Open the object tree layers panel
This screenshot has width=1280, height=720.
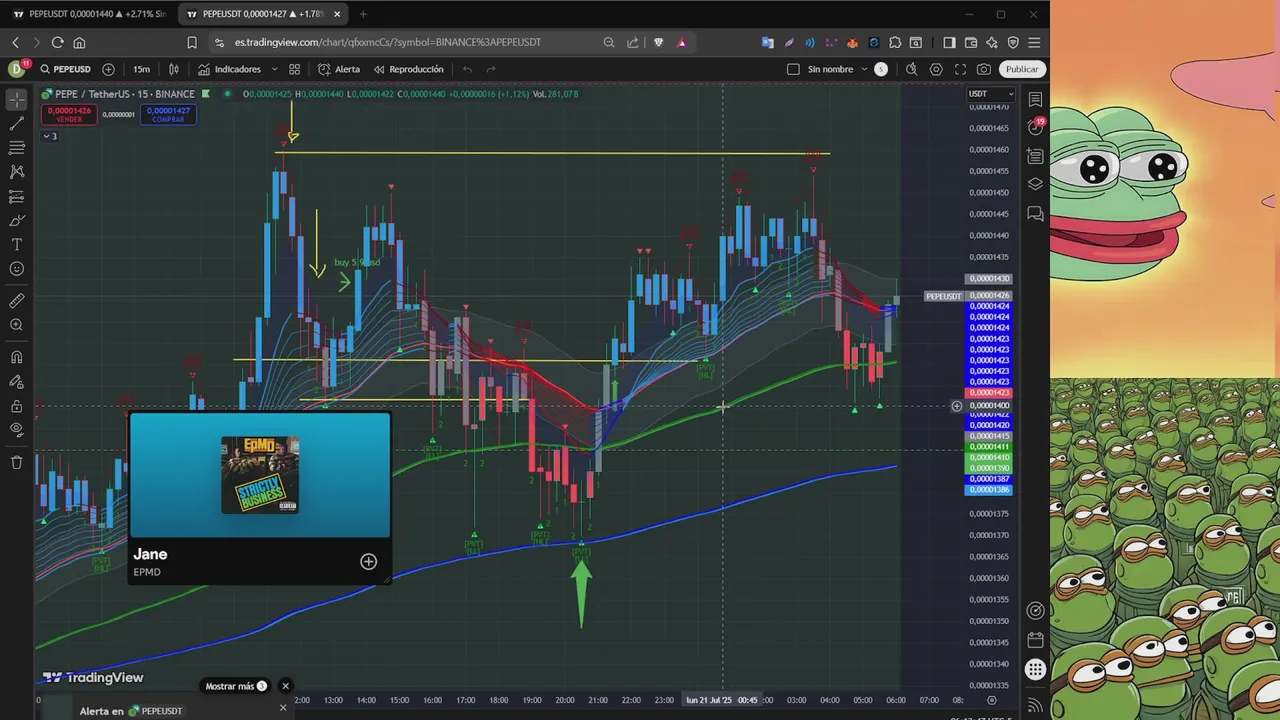point(1035,184)
